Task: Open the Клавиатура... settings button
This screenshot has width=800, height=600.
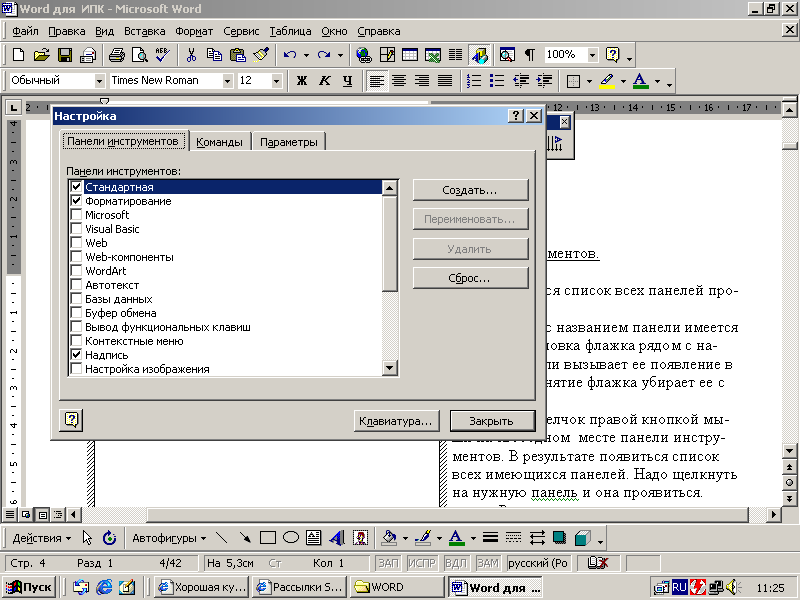Action: click(396, 421)
